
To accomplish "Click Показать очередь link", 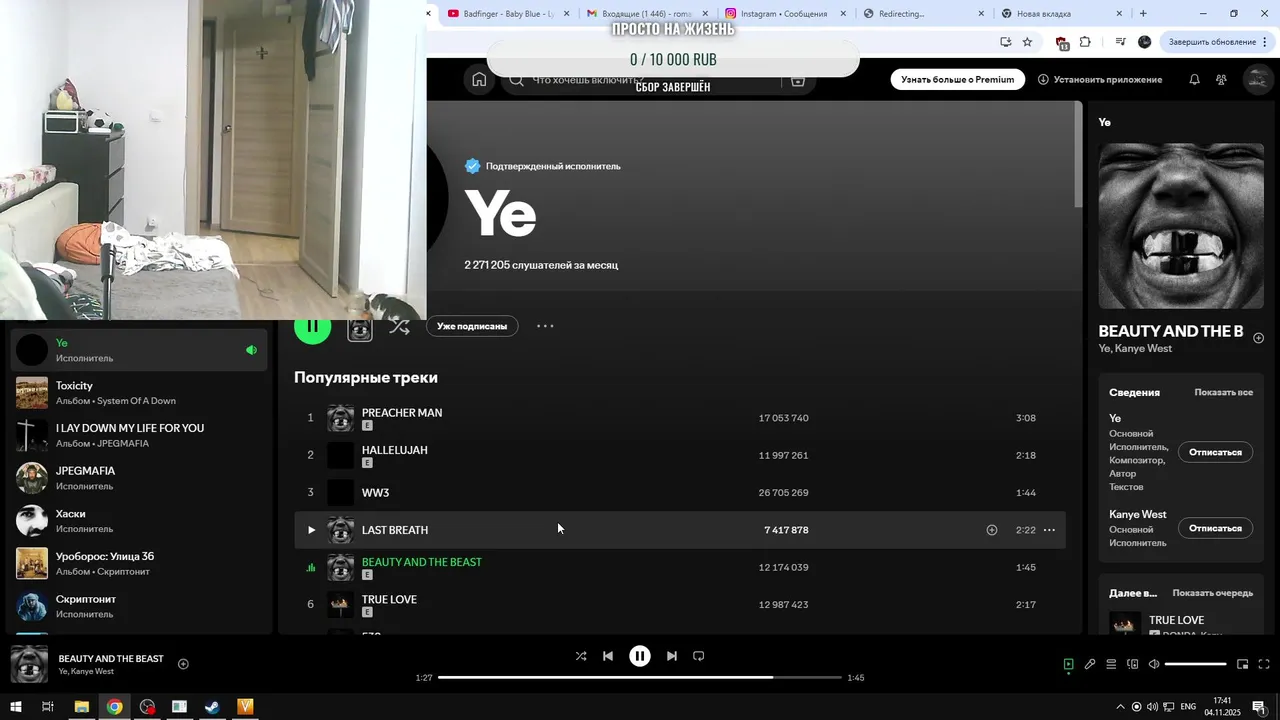I will coord(1212,593).
